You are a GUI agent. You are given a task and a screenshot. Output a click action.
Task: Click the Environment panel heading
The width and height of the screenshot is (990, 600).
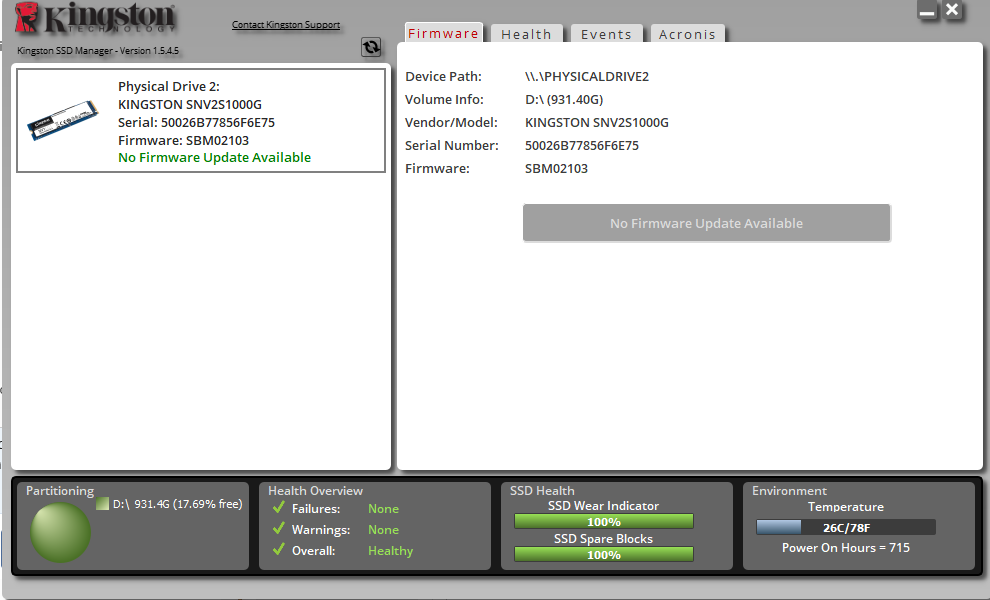point(789,491)
